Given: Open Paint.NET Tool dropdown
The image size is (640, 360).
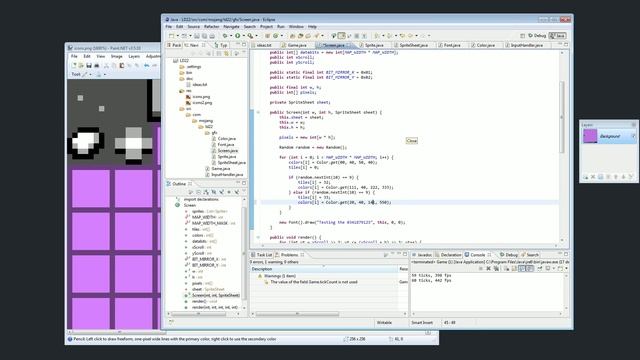Looking at the screenshot, I should click(90, 74).
